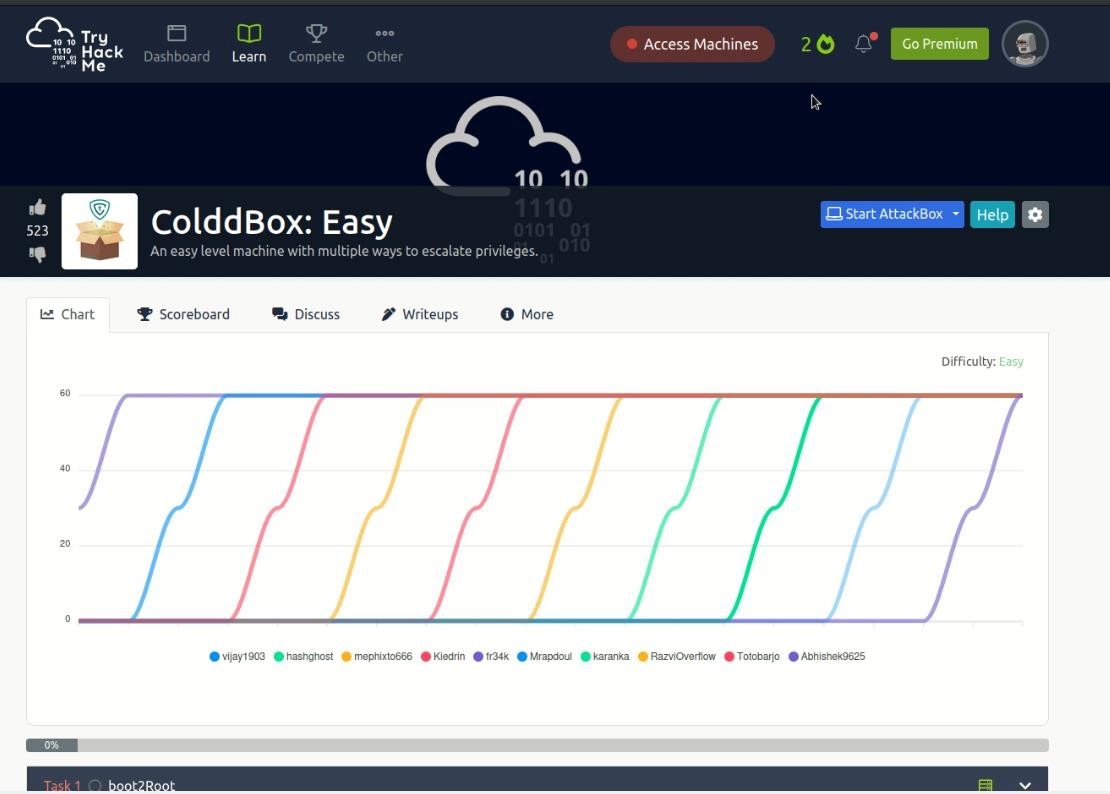Viewport: 1110px width, 794px height.
Task: Click the user profile avatar
Action: click(1024, 44)
